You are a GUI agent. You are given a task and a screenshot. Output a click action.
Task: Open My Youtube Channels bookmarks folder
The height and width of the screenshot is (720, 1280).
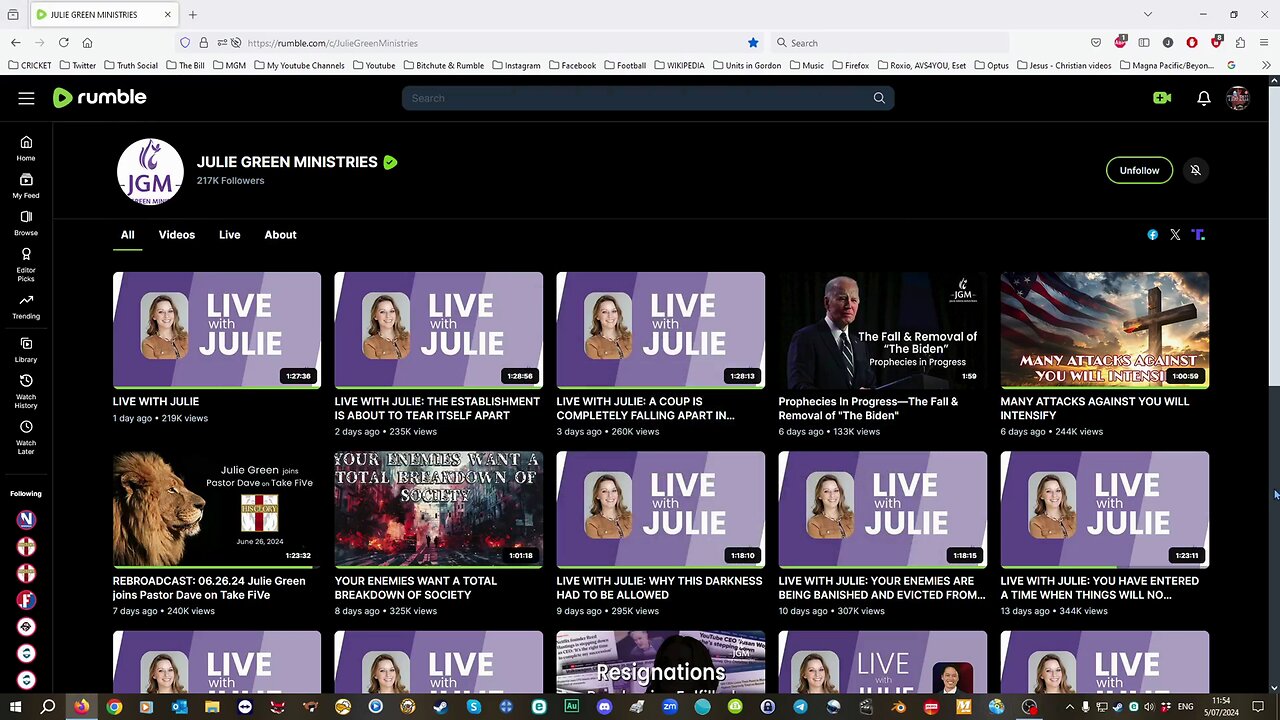299,65
